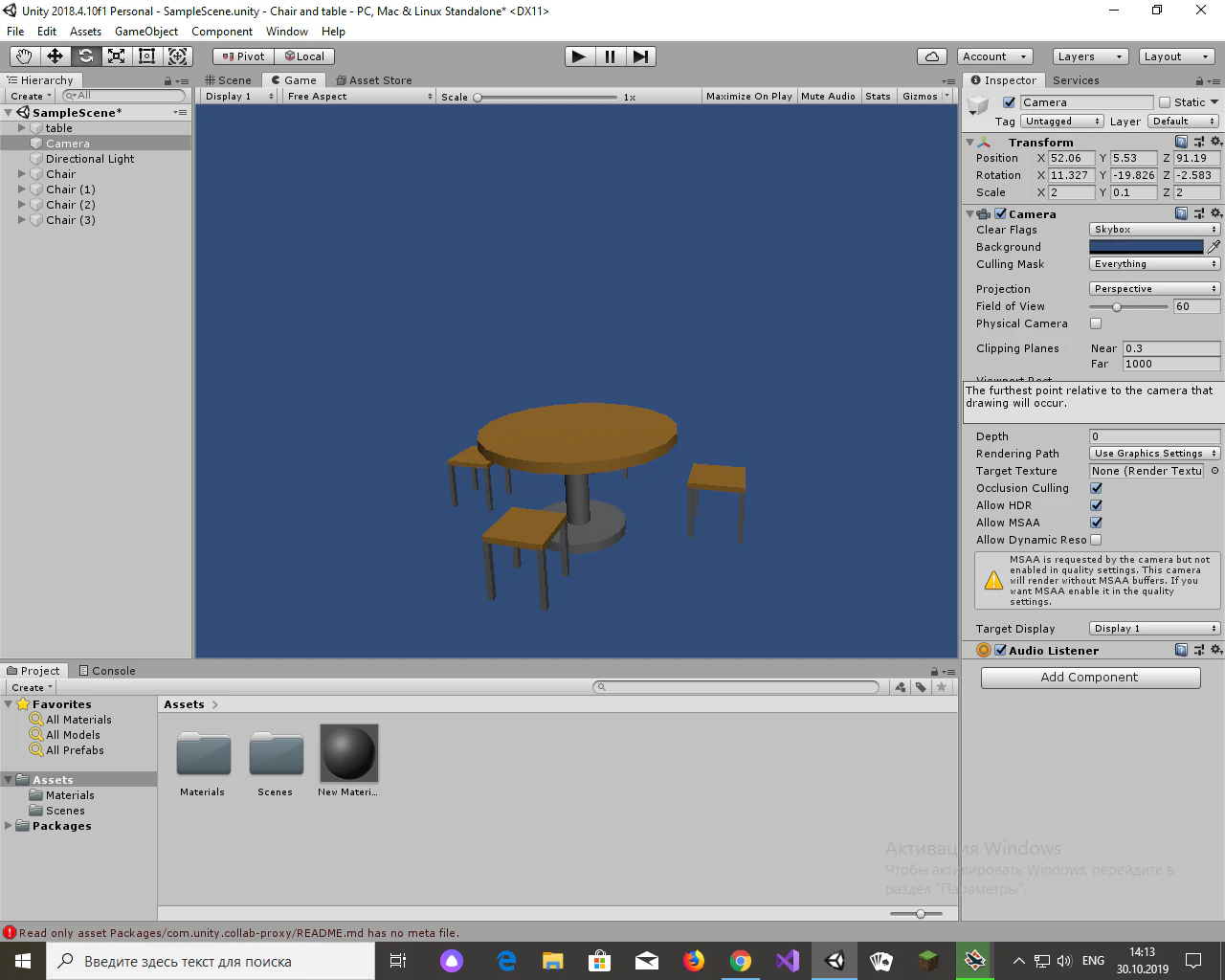Toggle the Static checkbox

(1165, 102)
